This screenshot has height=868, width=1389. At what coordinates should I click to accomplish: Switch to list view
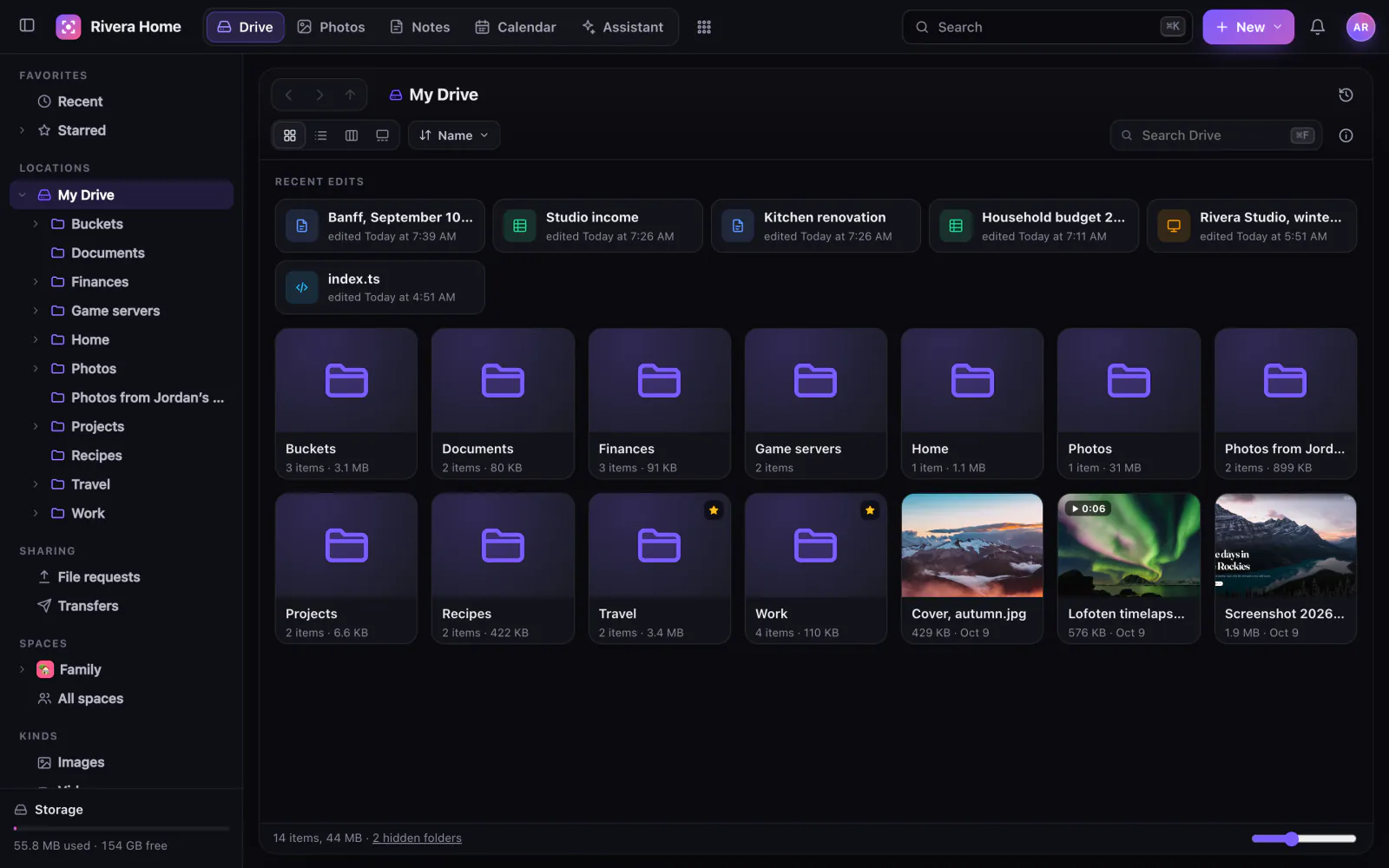(321, 135)
